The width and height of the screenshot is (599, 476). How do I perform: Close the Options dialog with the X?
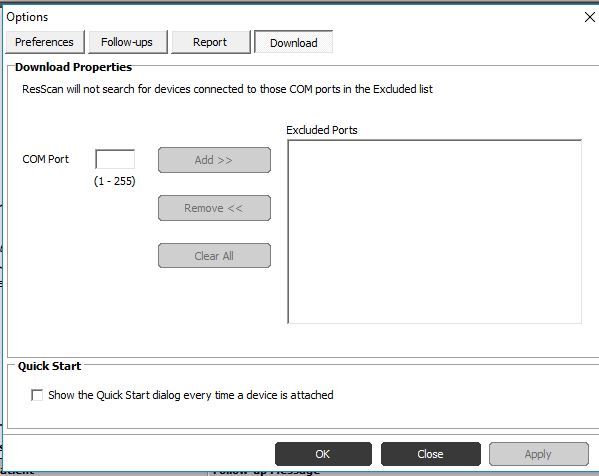(590, 17)
